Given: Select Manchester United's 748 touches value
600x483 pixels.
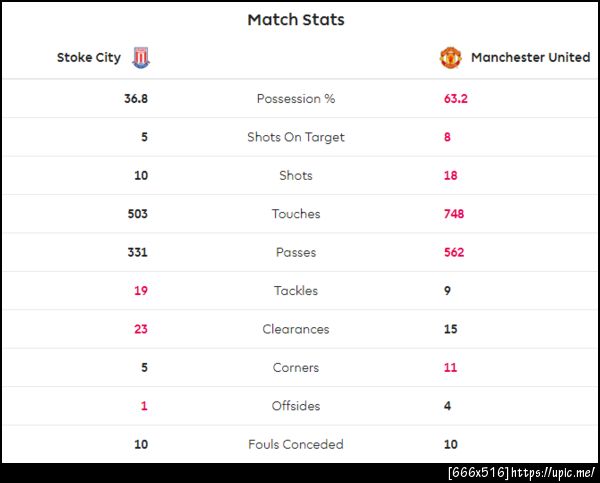Looking at the screenshot, I should (x=454, y=214).
